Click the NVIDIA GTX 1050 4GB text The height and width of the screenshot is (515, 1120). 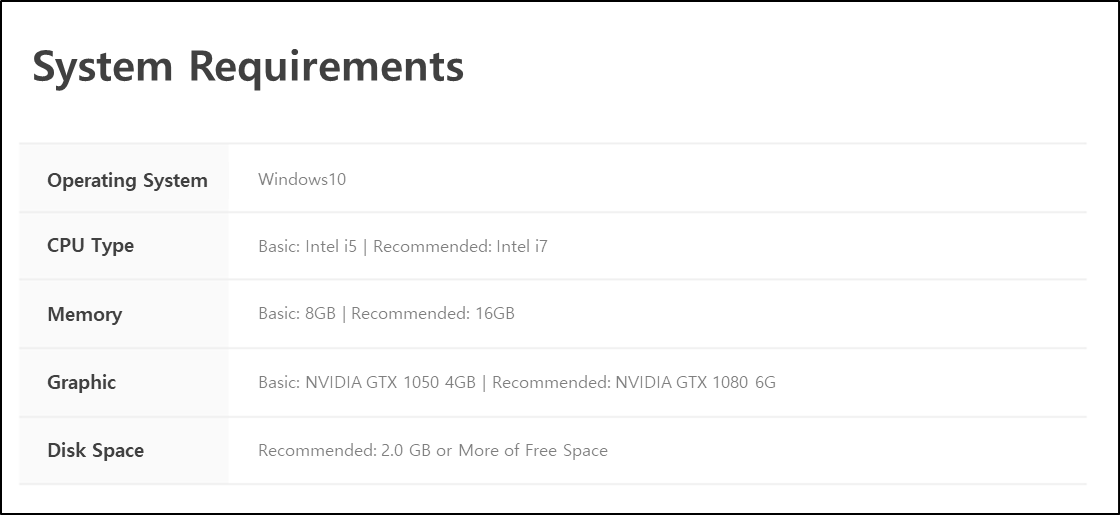tap(390, 382)
